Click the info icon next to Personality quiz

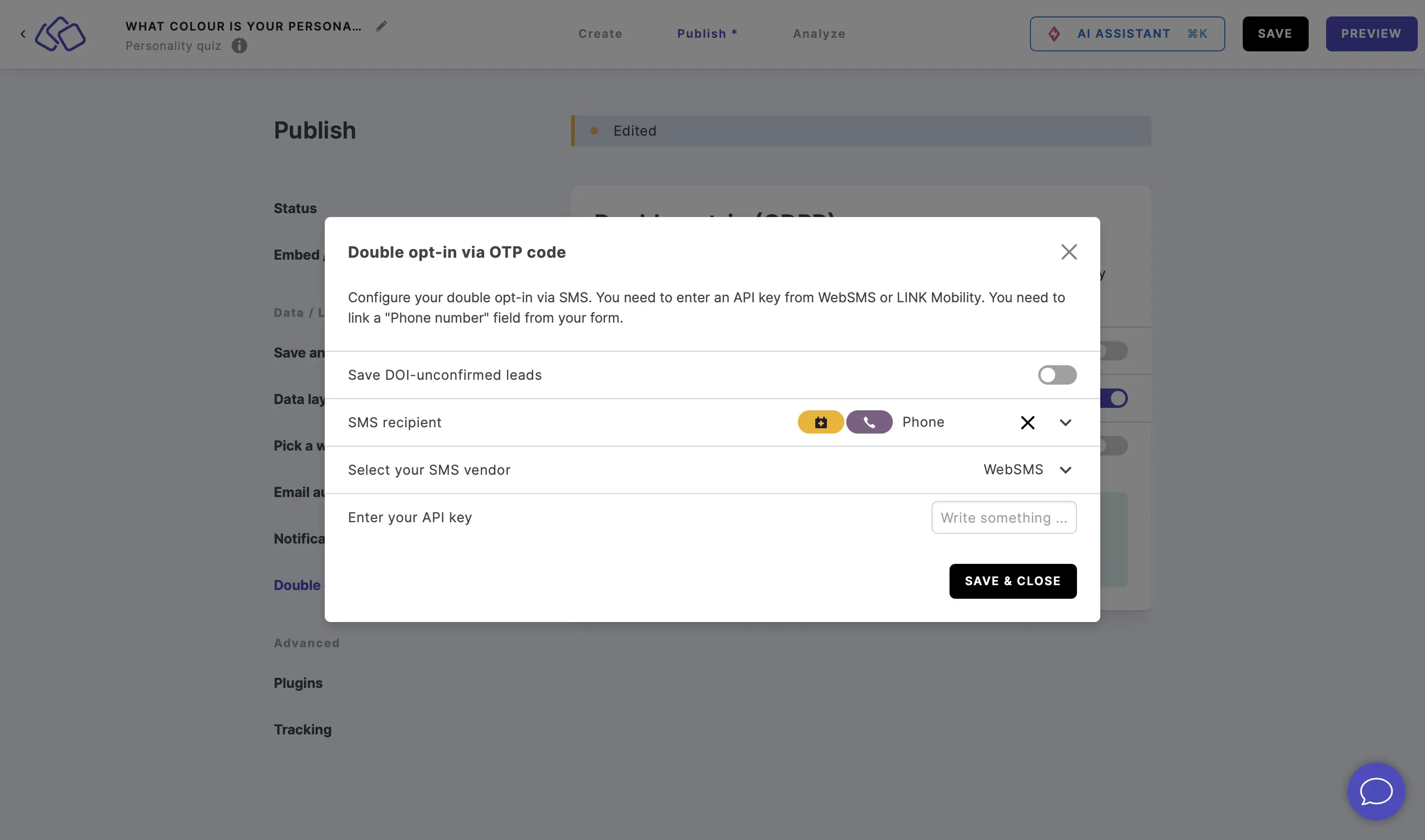(x=239, y=45)
